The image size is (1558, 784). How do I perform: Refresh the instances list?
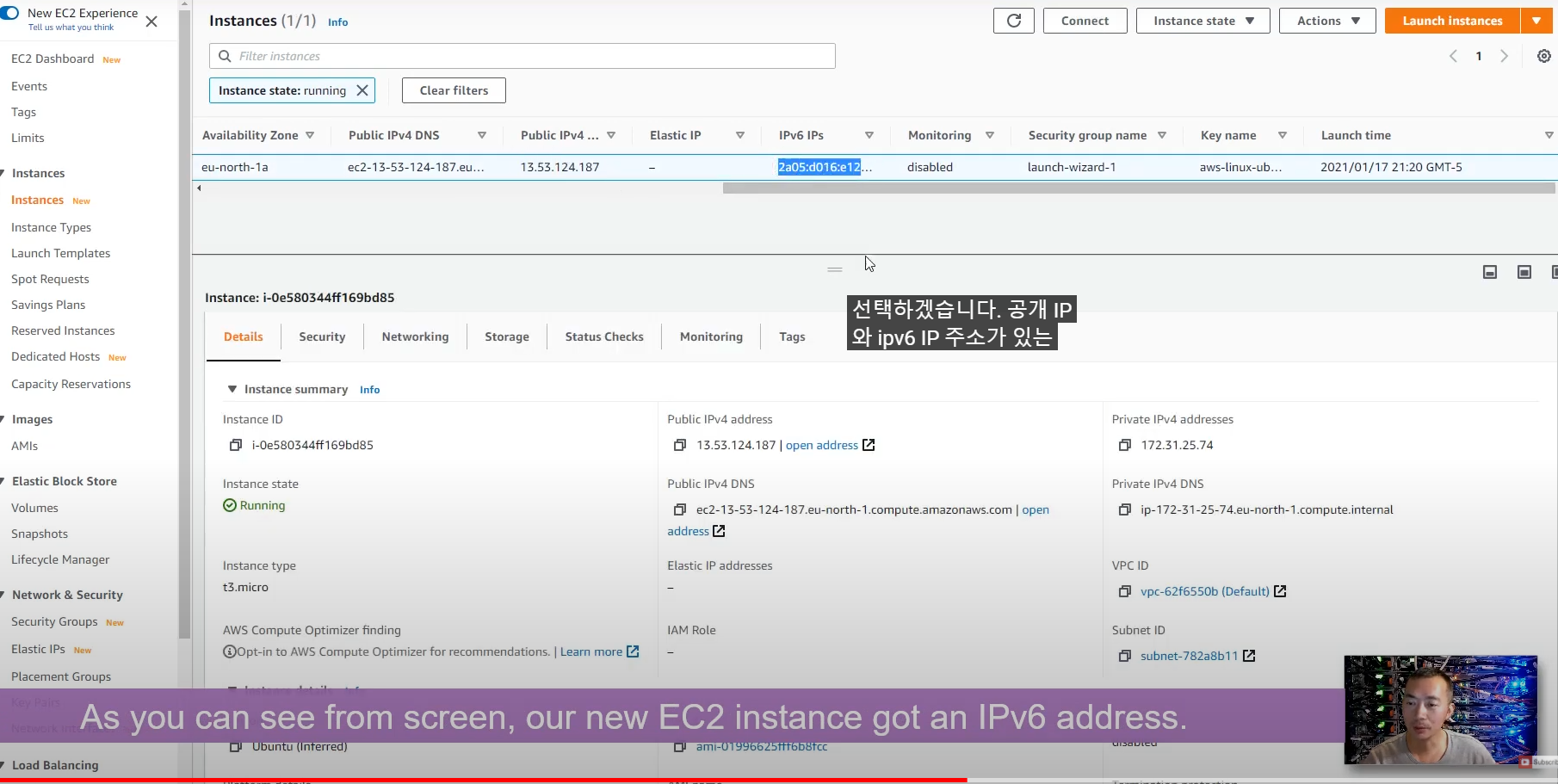click(1014, 21)
